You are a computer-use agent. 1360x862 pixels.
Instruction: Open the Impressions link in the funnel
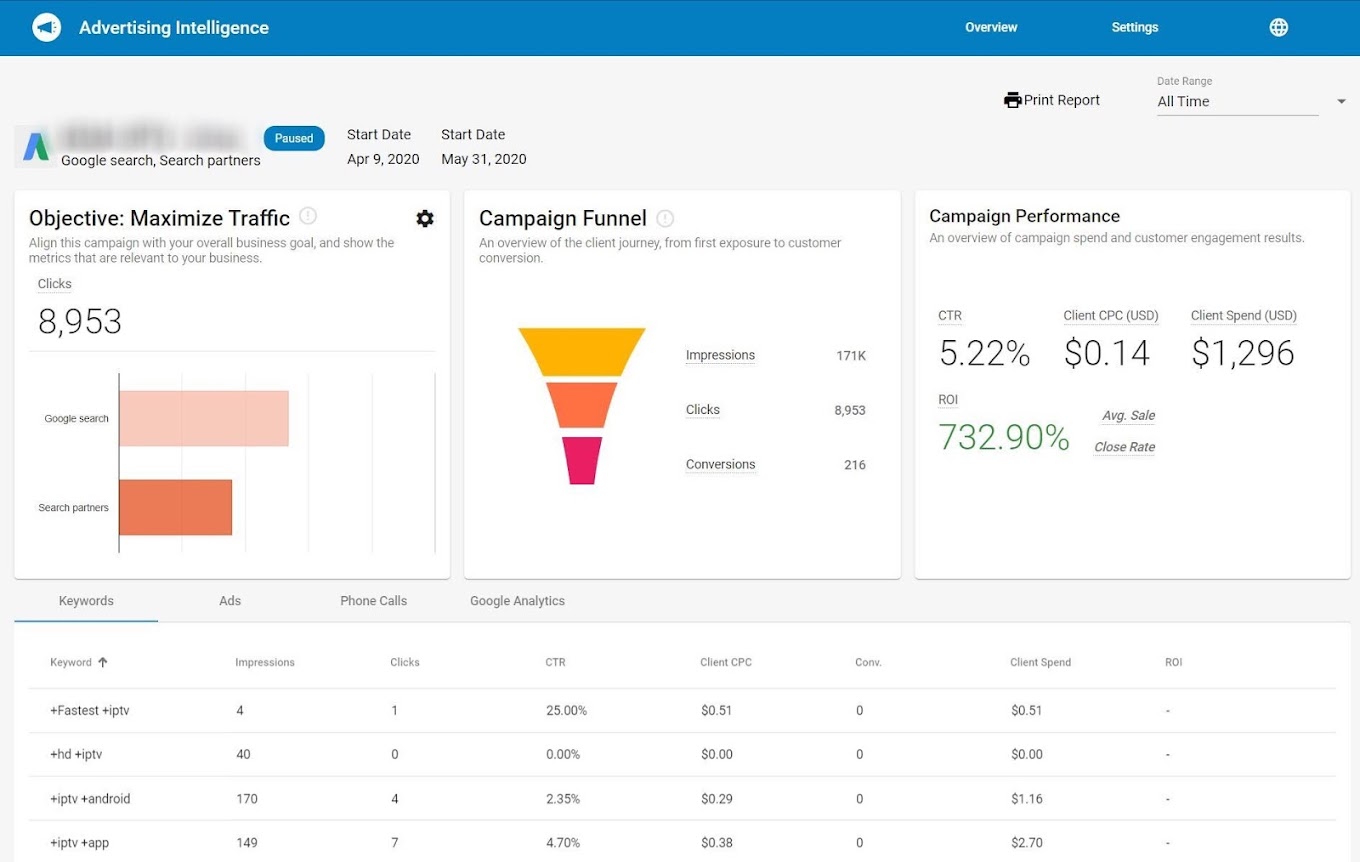pos(720,355)
